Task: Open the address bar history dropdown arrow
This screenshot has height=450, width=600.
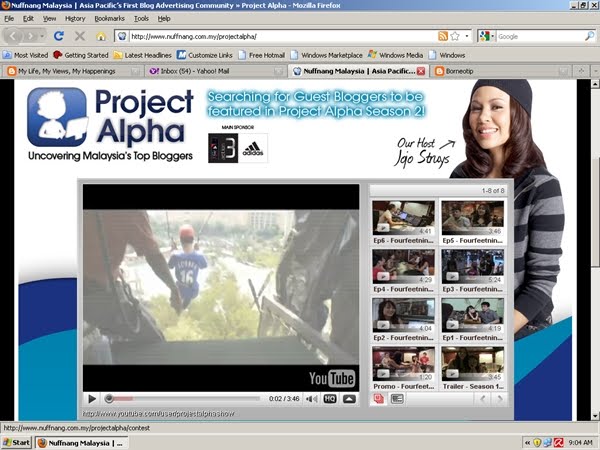Action: (x=466, y=36)
